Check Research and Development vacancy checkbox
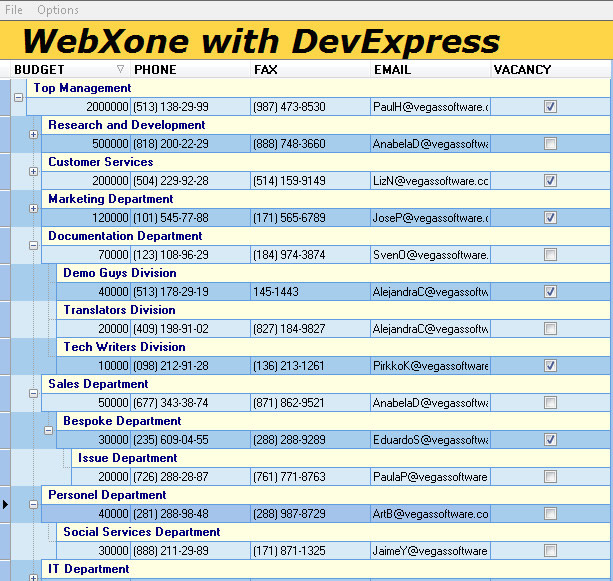The width and height of the screenshot is (613, 581). [x=550, y=143]
